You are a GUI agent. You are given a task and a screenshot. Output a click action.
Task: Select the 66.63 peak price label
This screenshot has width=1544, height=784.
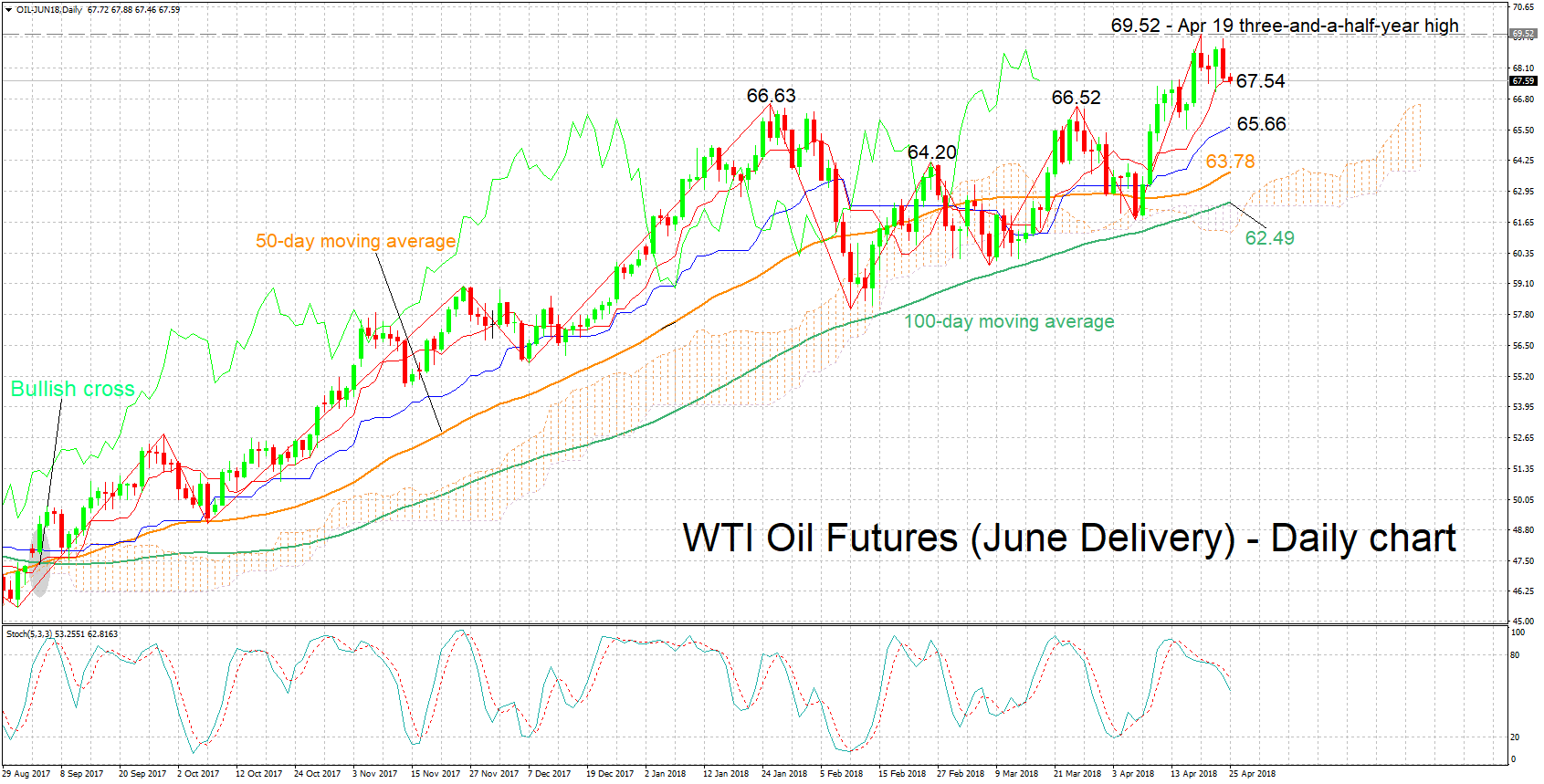(x=771, y=96)
